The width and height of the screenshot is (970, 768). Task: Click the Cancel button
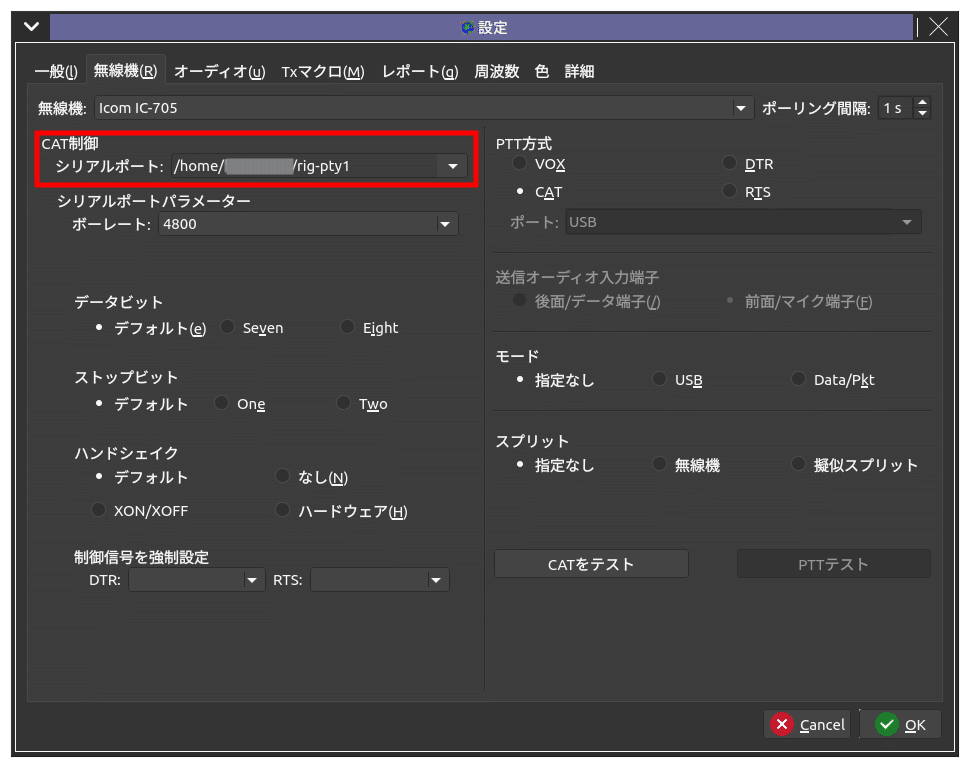807,724
